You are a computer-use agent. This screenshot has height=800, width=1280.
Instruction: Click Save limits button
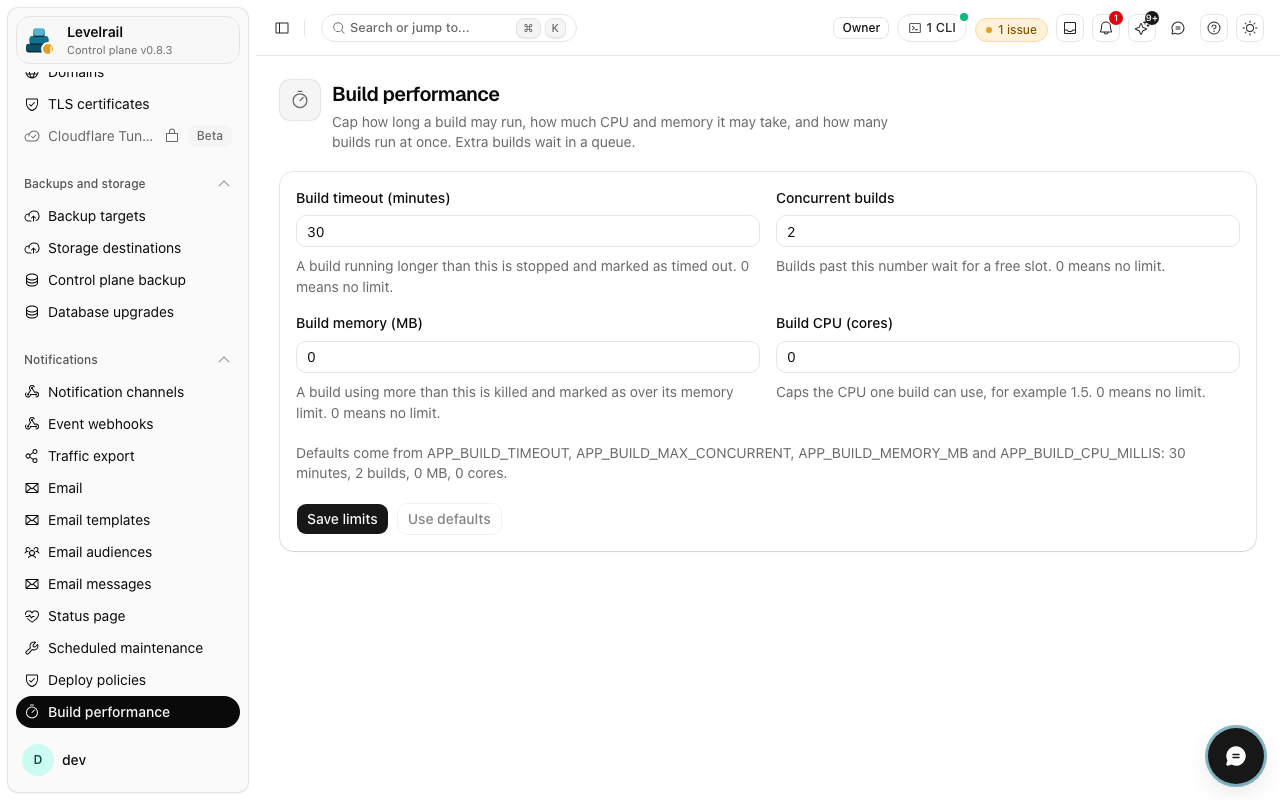pos(342,519)
